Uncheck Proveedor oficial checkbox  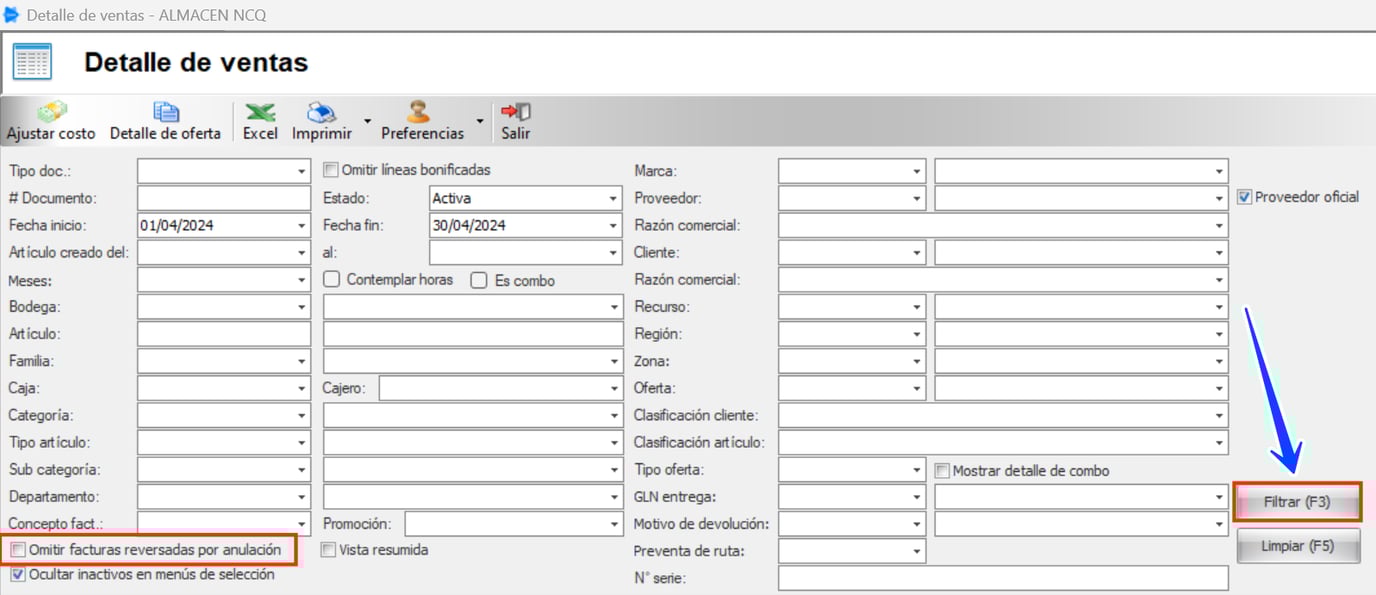coord(1245,197)
